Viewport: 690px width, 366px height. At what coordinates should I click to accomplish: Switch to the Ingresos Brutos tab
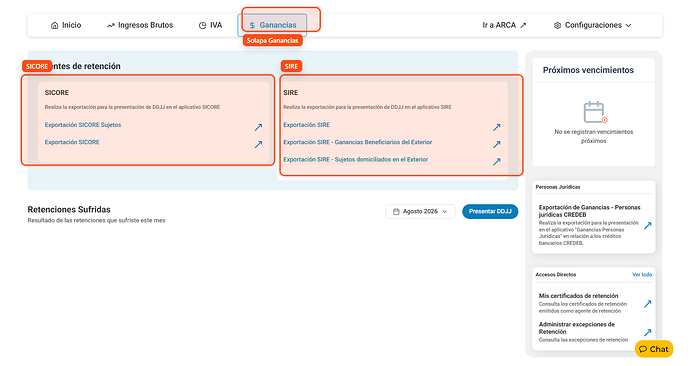pos(140,25)
